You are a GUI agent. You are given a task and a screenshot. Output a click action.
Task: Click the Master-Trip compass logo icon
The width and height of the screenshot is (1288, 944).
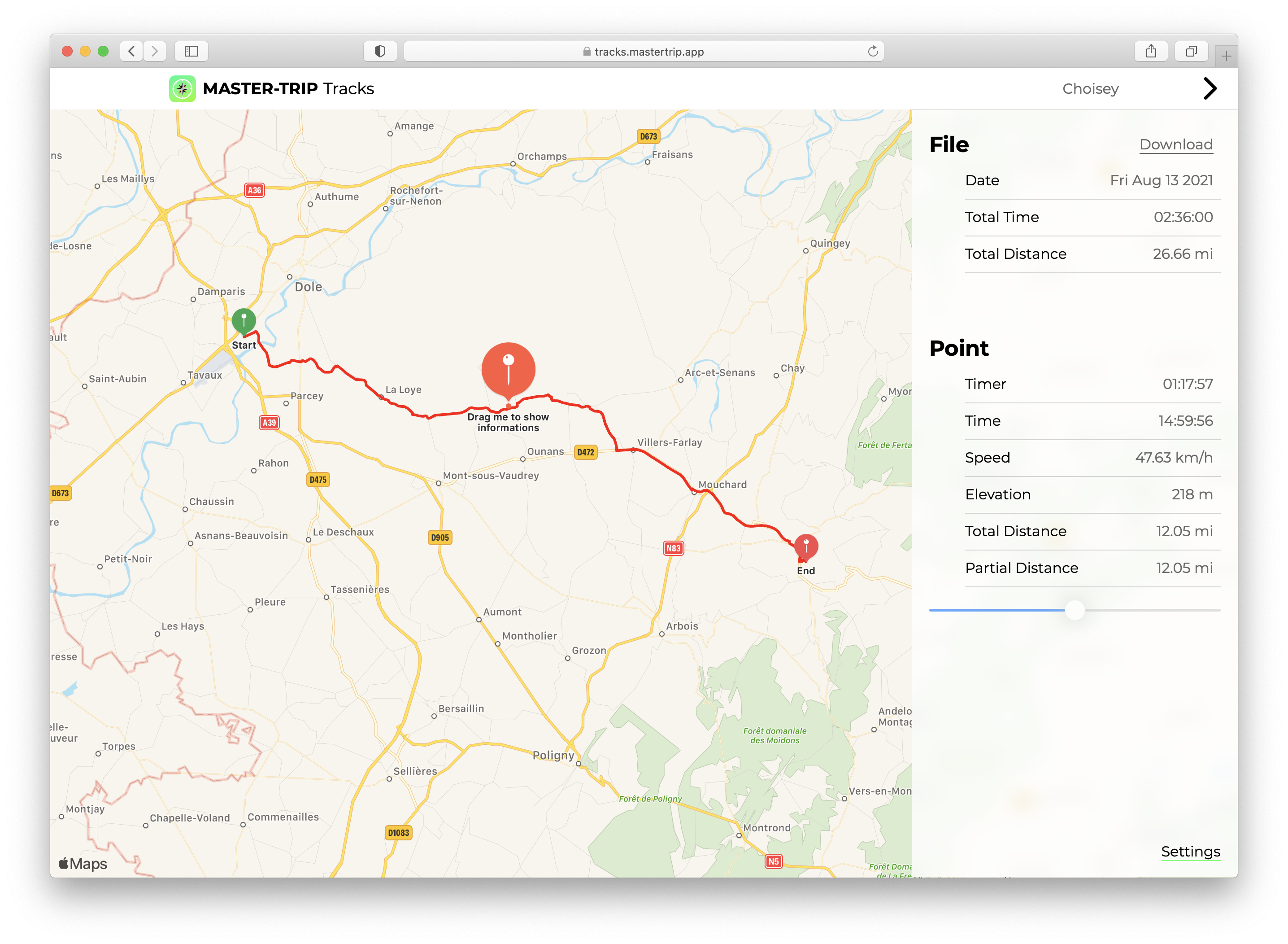[x=182, y=88]
